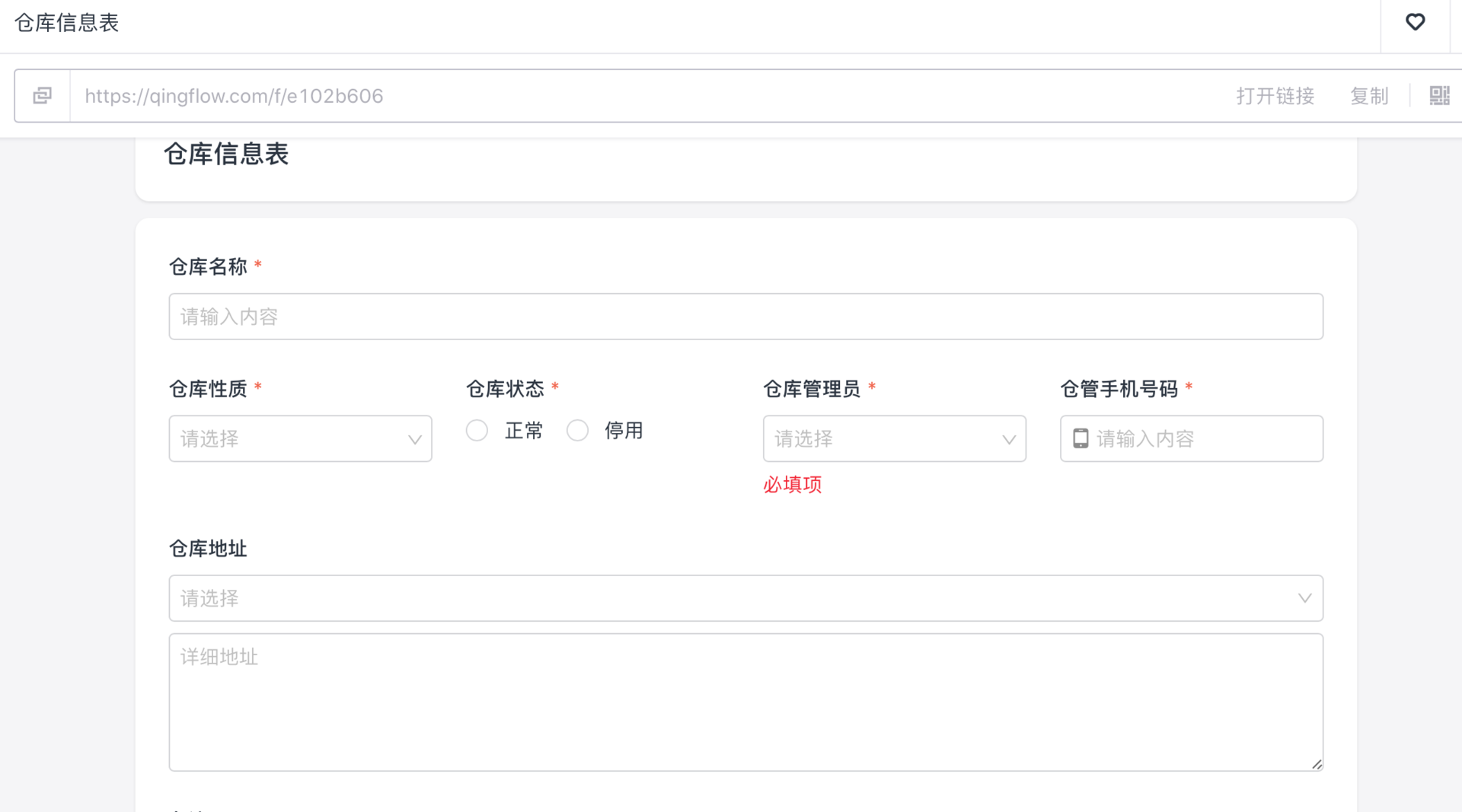Select the 正常 radio button
The image size is (1462, 812).
(x=477, y=431)
